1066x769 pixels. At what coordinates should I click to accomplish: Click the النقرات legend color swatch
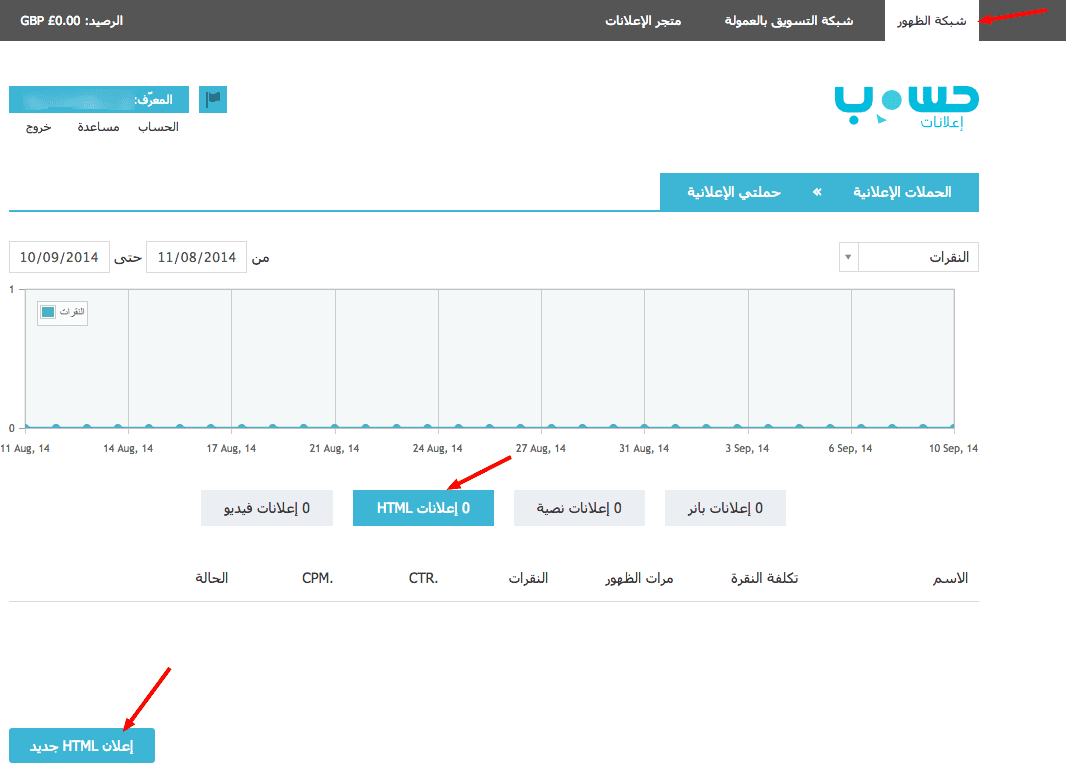(x=48, y=312)
